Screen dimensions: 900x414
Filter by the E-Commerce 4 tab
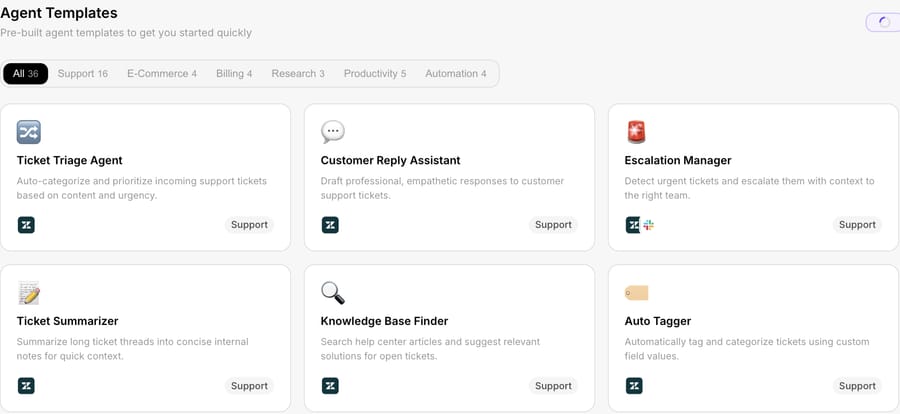pyautogui.click(x=162, y=73)
